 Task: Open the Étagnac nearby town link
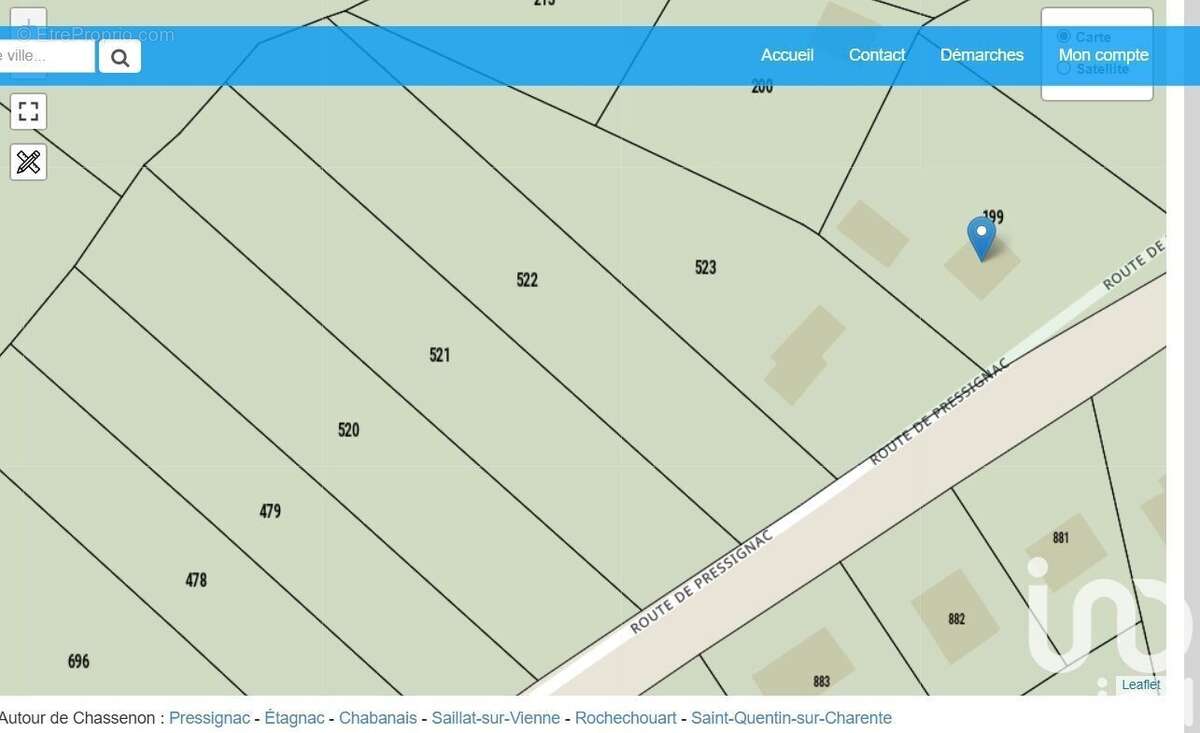point(294,718)
